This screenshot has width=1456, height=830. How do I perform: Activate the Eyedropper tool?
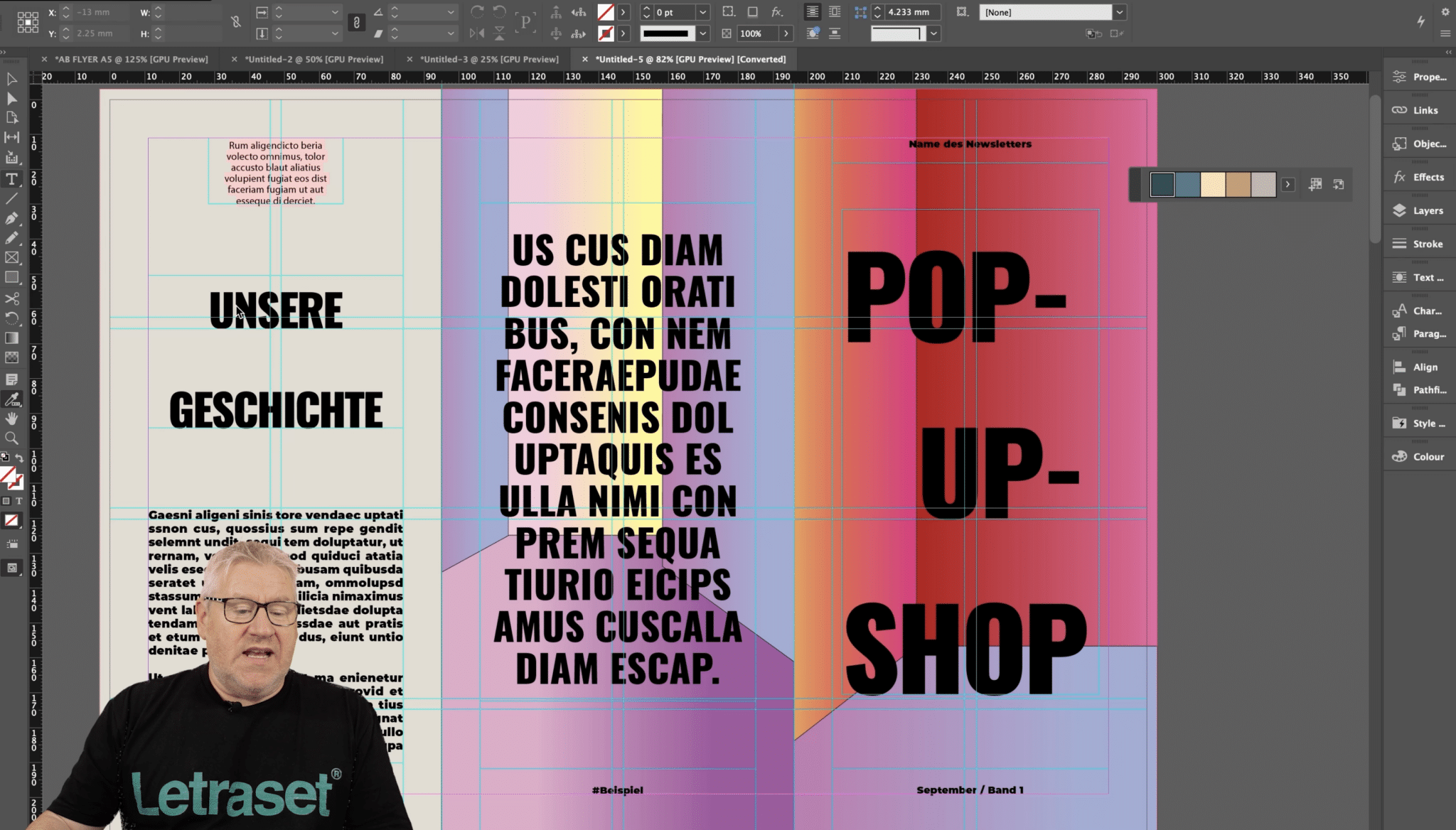(x=13, y=400)
